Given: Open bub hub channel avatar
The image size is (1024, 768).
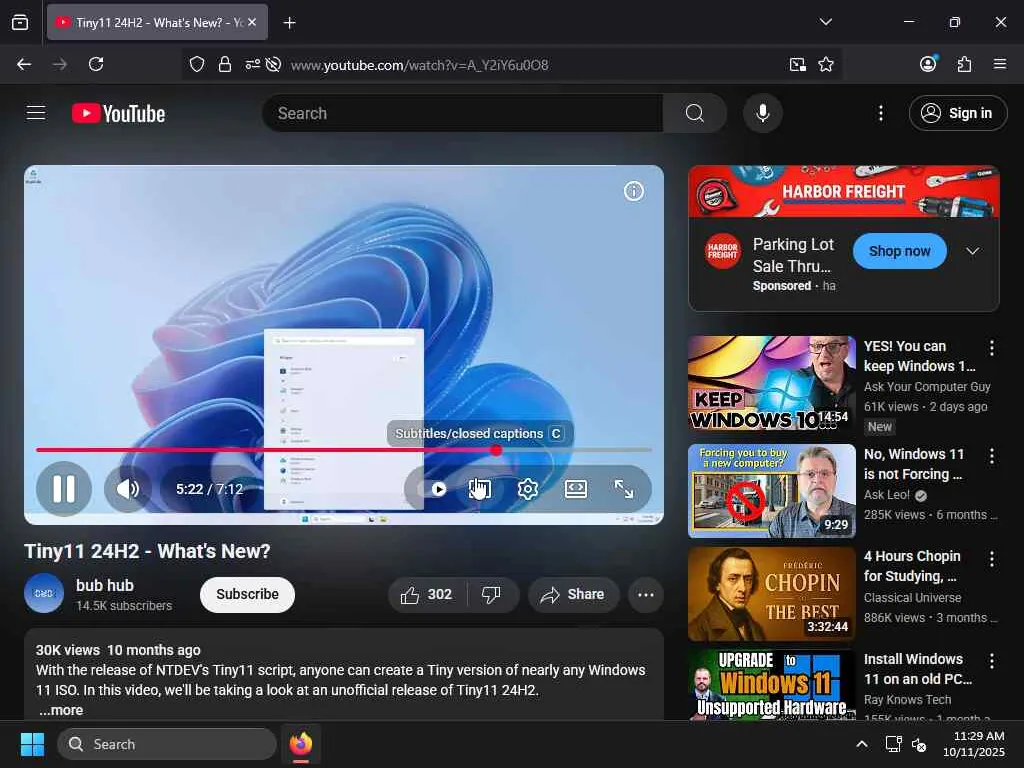Looking at the screenshot, I should [44, 594].
